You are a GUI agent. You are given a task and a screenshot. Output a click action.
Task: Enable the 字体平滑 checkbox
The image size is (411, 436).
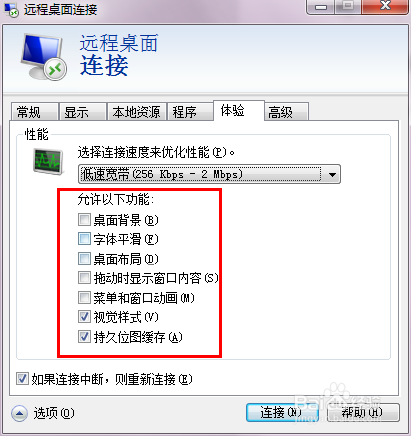[x=84, y=239]
